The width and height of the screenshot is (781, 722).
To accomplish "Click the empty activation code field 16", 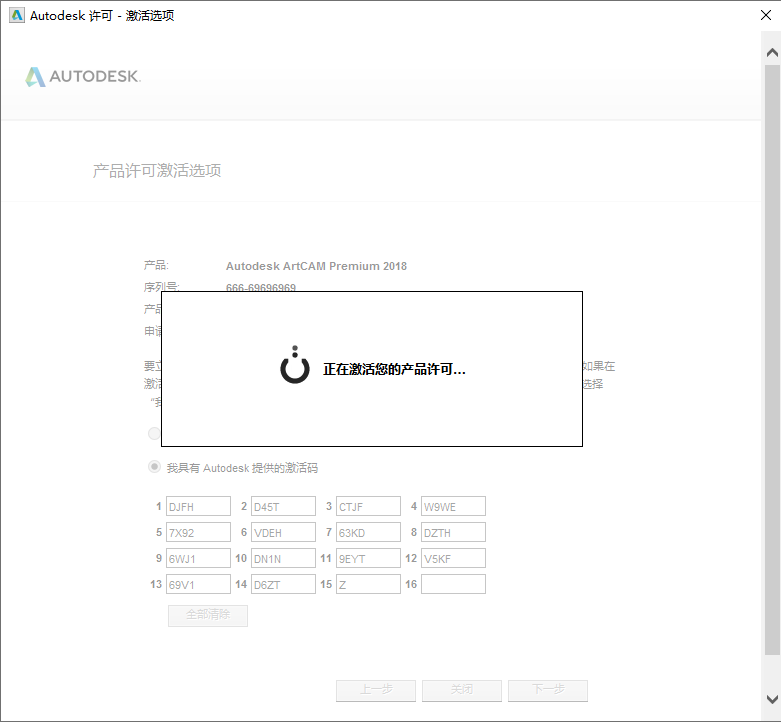I will [x=453, y=585].
